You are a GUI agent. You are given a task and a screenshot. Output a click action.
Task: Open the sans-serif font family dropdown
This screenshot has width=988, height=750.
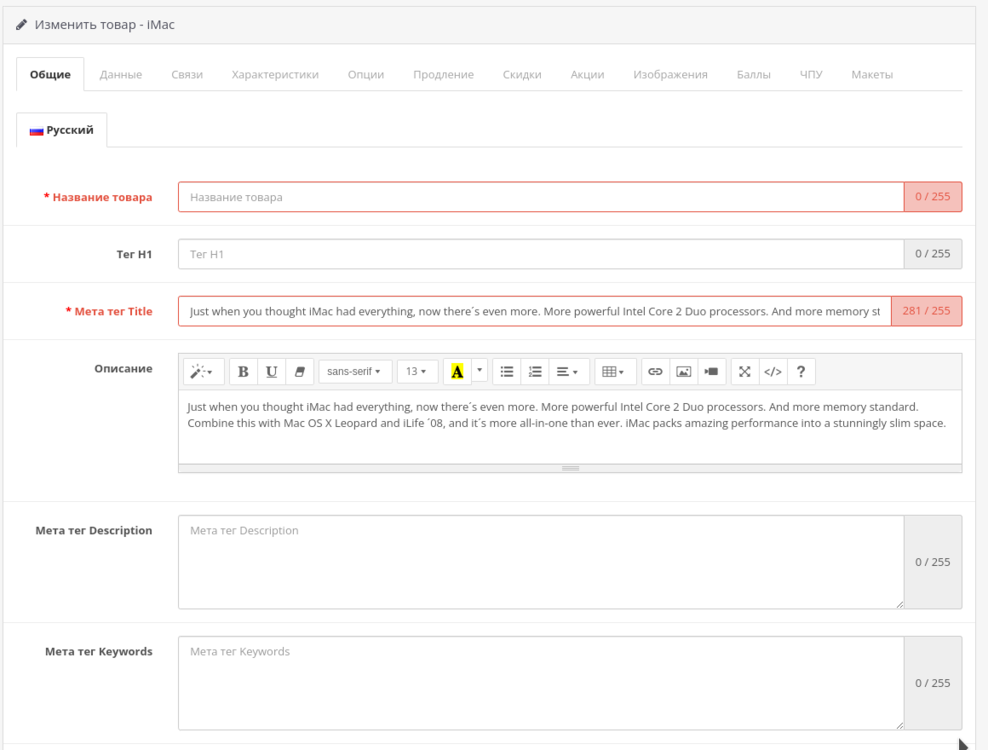(x=355, y=371)
